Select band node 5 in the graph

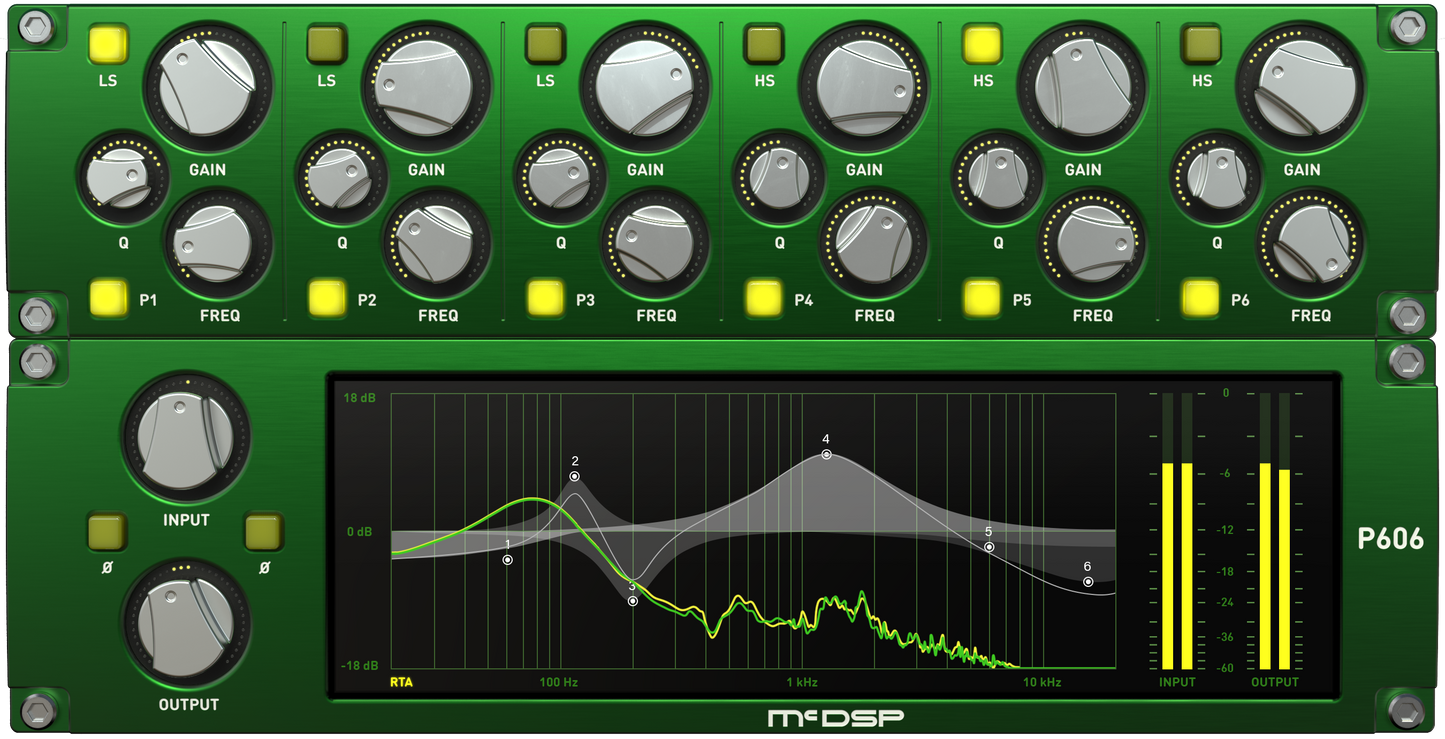click(989, 547)
